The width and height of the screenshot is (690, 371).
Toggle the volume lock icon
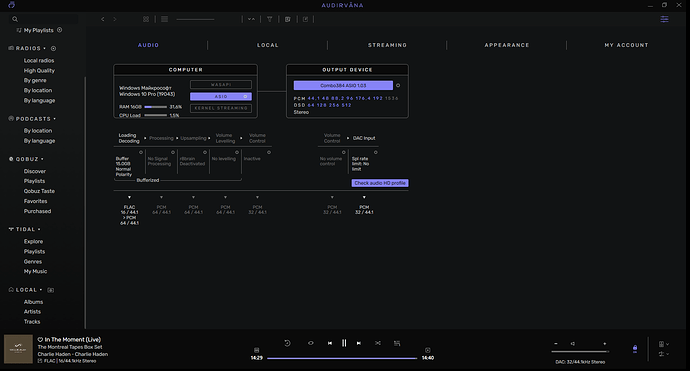click(635, 348)
